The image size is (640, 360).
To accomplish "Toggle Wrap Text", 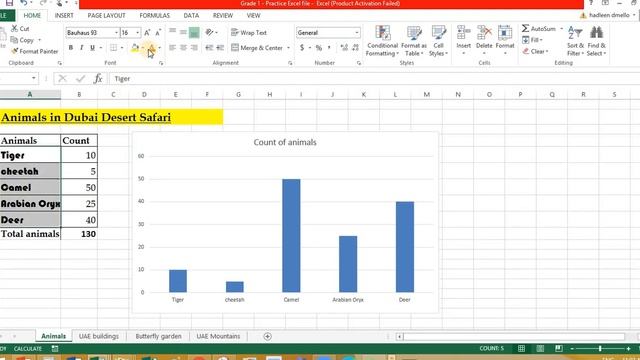I will 249,33.
